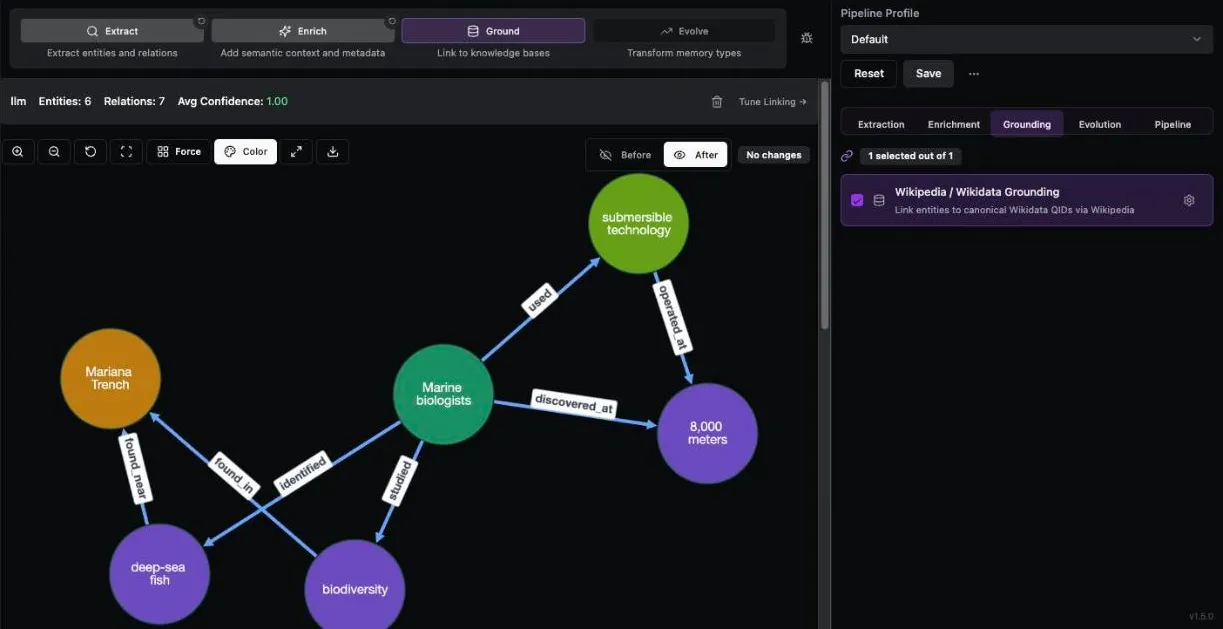Viewport: 1223px width, 629px height.
Task: Click the Reset button
Action: point(869,74)
